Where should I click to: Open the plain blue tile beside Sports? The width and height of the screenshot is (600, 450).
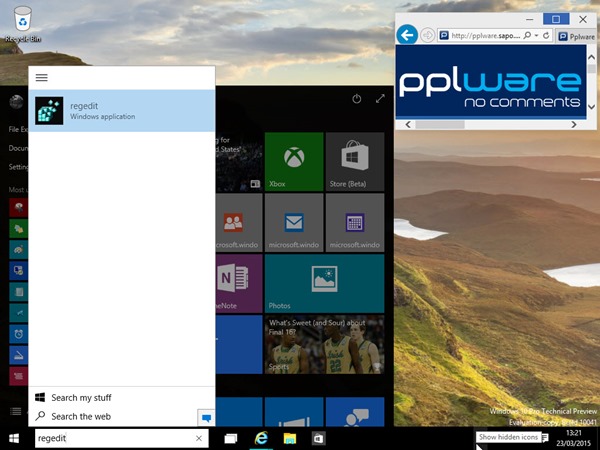pyautogui.click(x=239, y=344)
